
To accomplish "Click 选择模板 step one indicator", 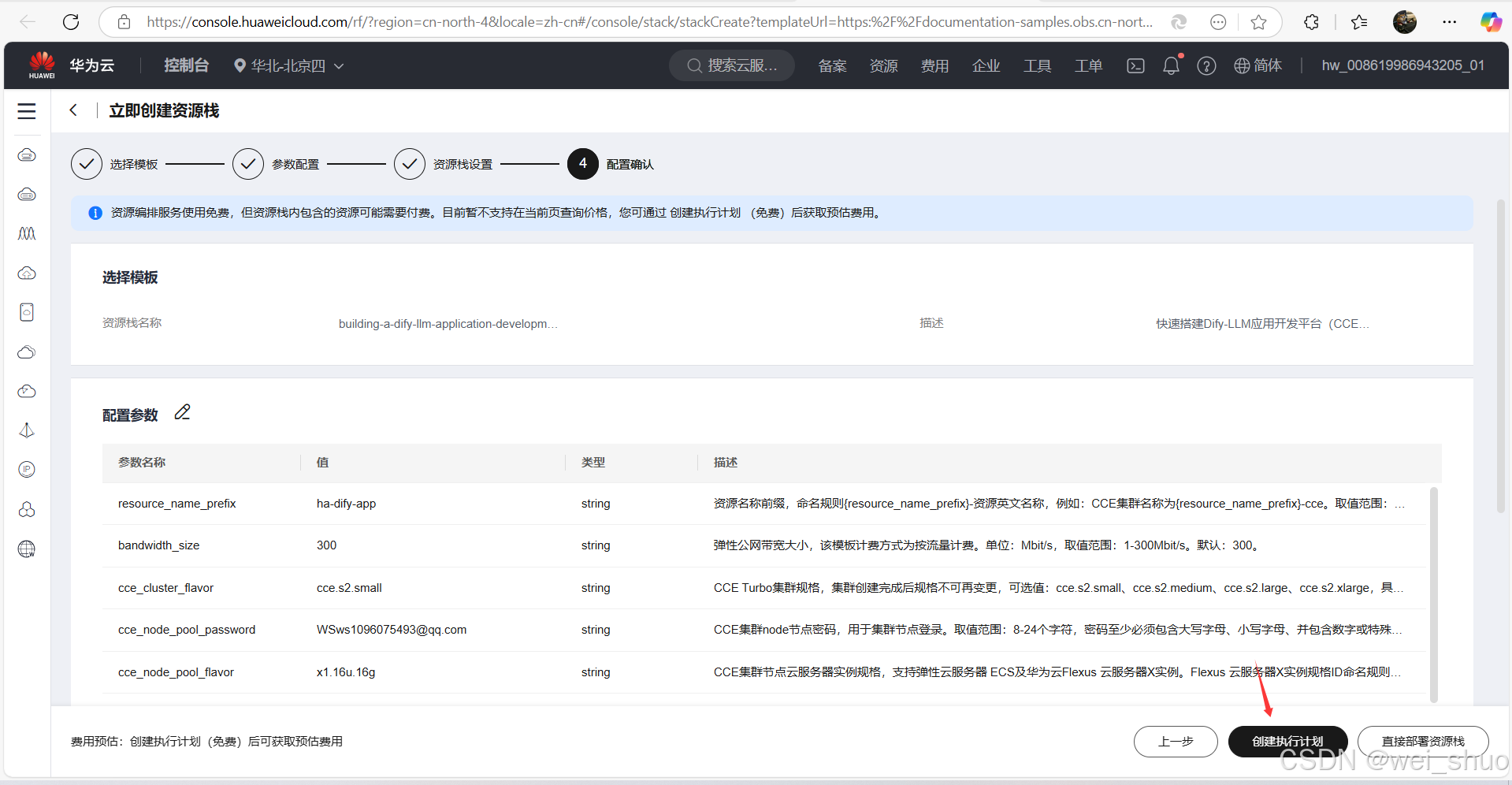I will [x=114, y=164].
